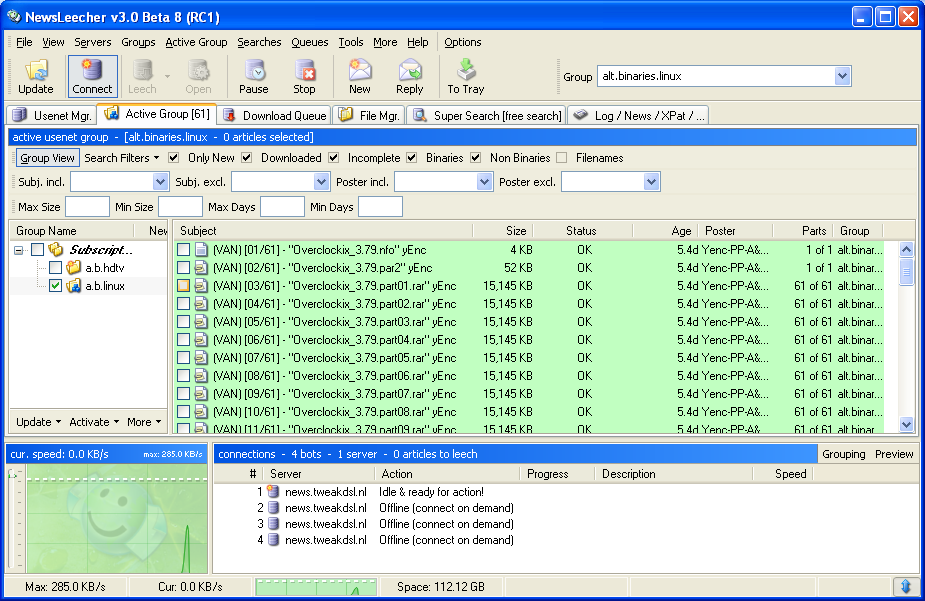Click the server icon for connection 4
The image size is (925, 601).
click(273, 540)
